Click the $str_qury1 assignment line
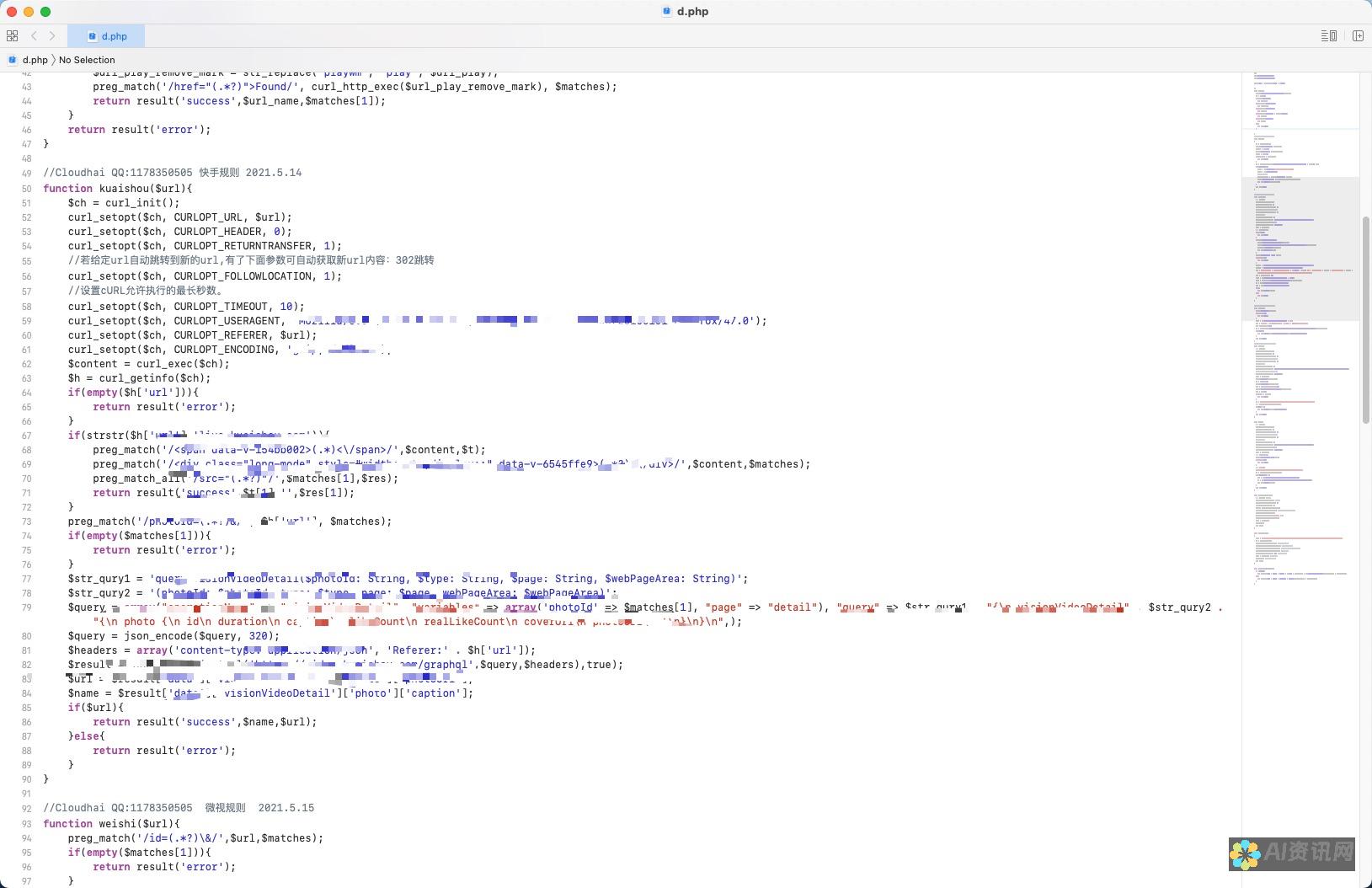This screenshot has width=1372, height=888. (x=408, y=579)
